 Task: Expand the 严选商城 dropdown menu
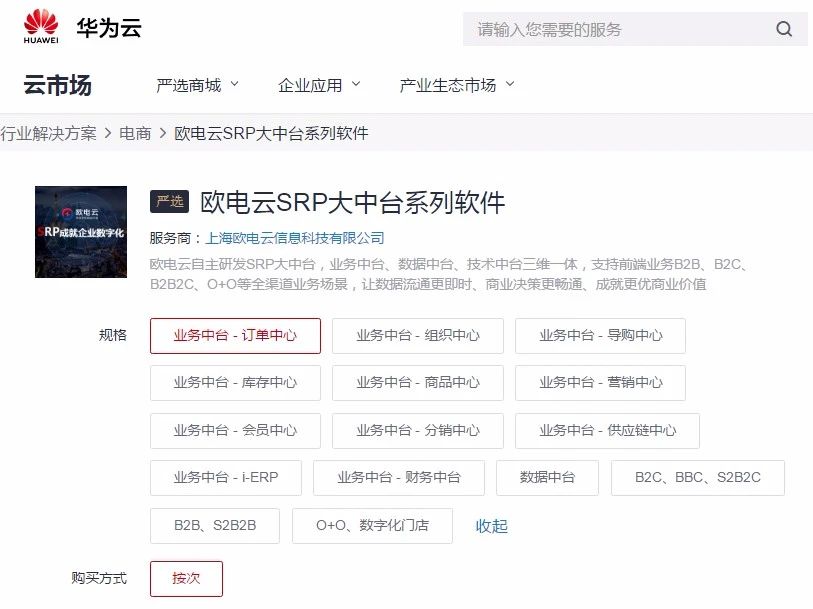click(x=197, y=85)
